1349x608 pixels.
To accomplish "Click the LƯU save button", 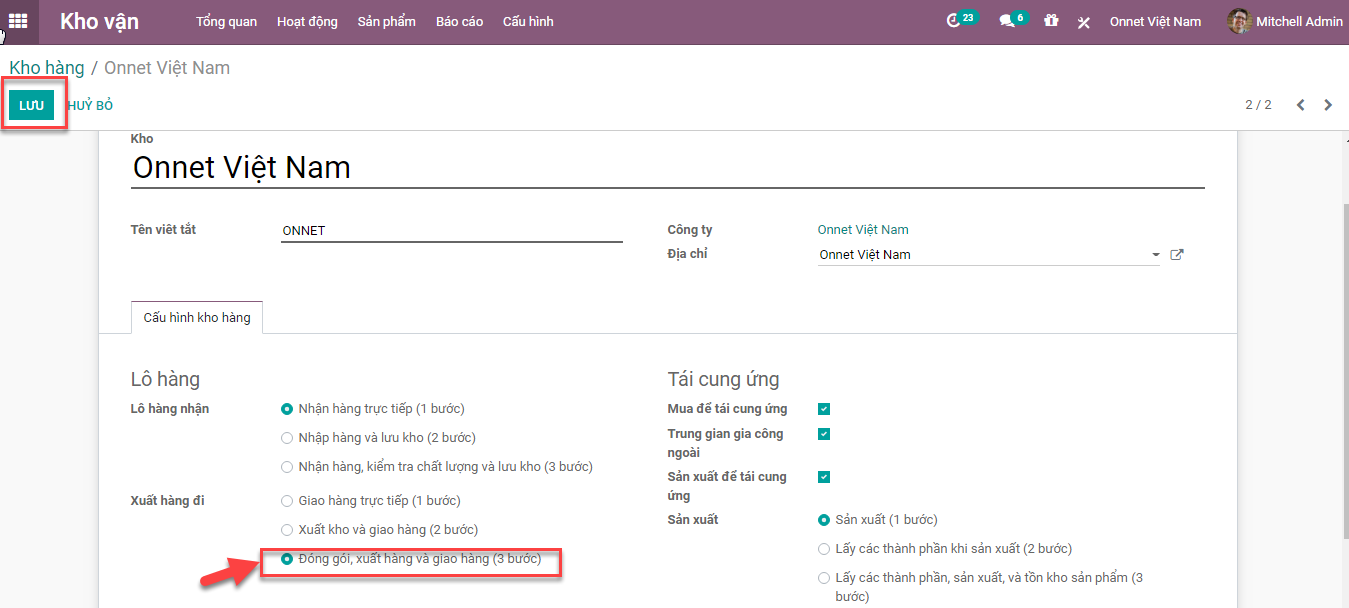I will pos(31,106).
